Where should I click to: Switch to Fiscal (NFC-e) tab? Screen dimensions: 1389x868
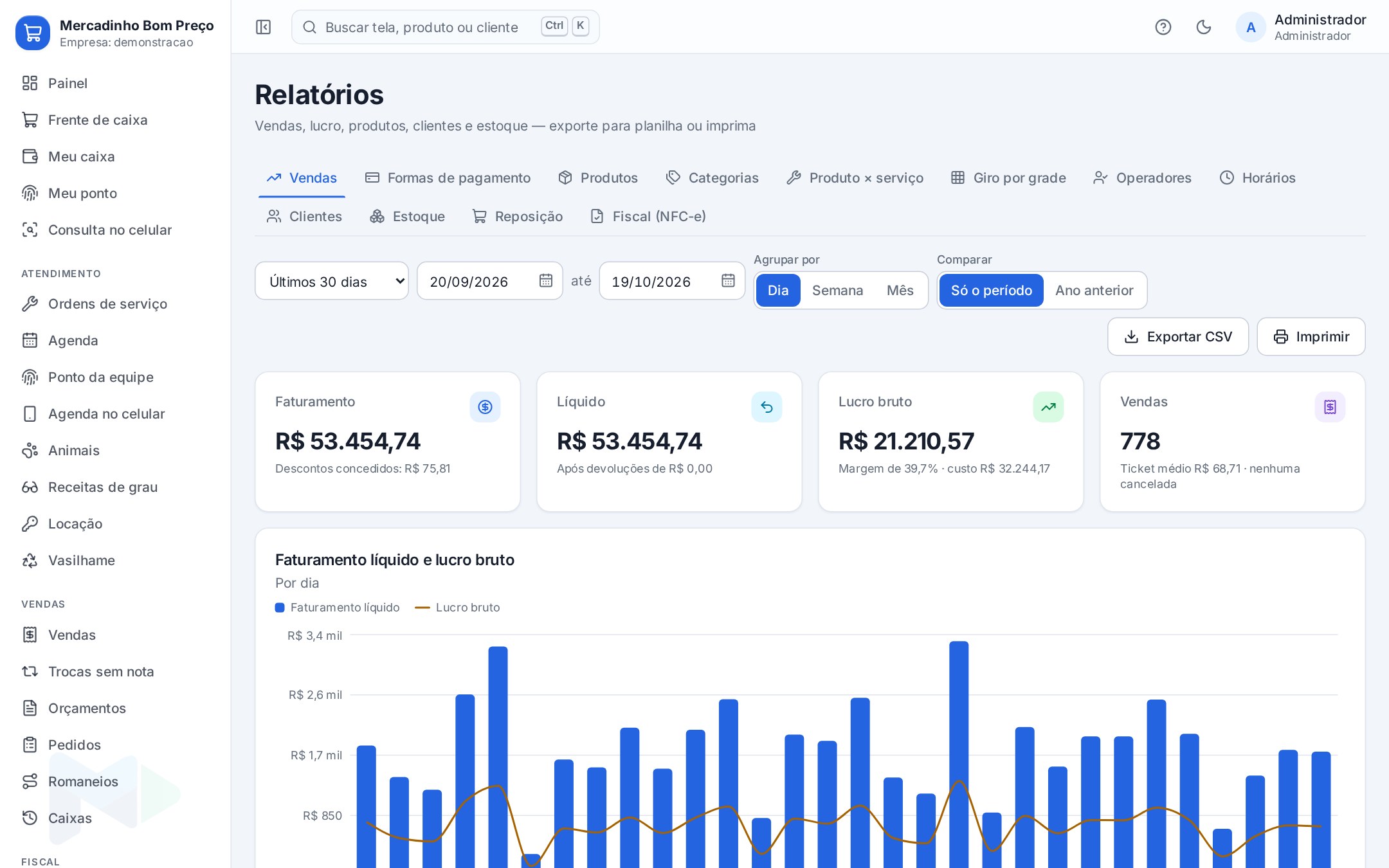click(x=648, y=216)
